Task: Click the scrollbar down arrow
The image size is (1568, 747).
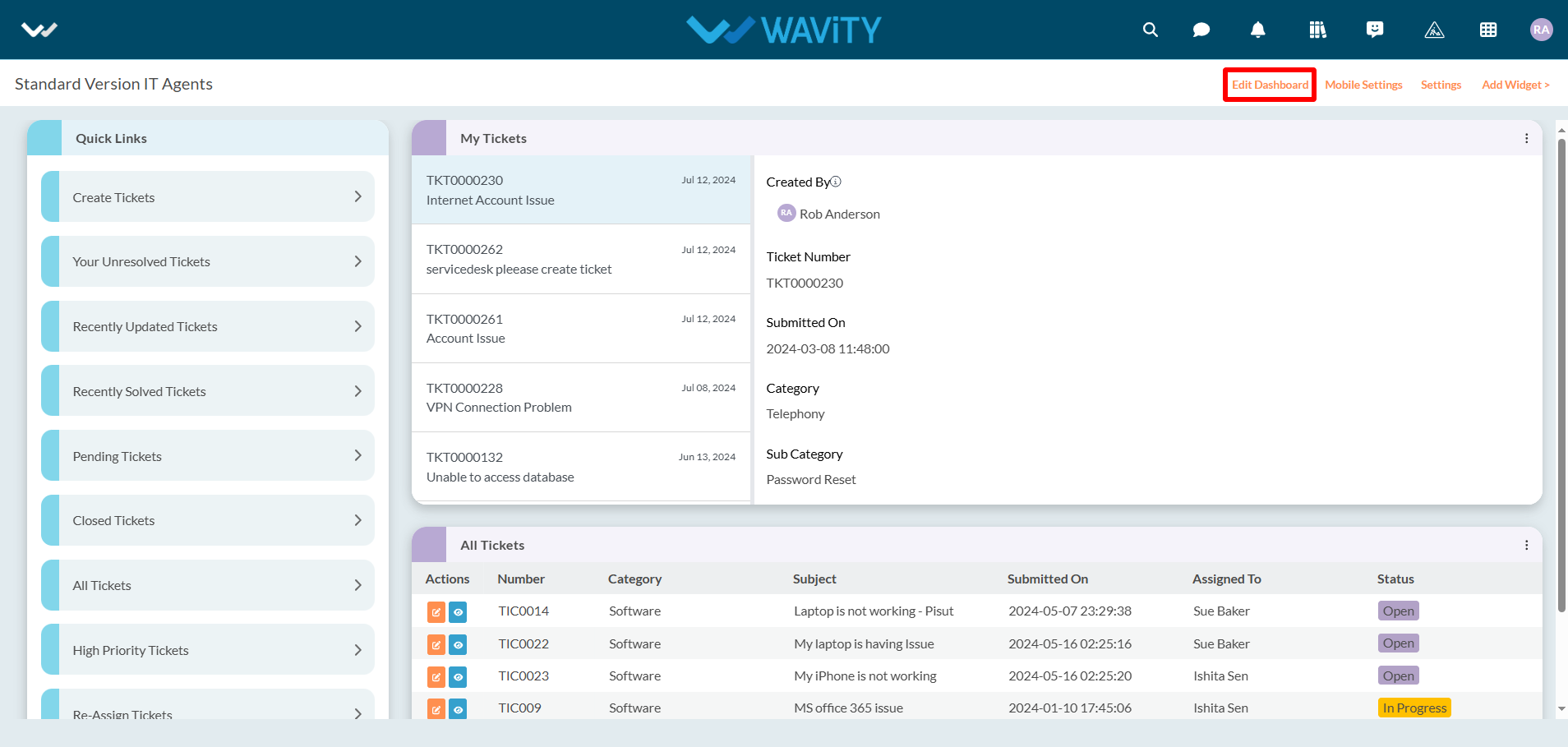Action: click(1561, 708)
